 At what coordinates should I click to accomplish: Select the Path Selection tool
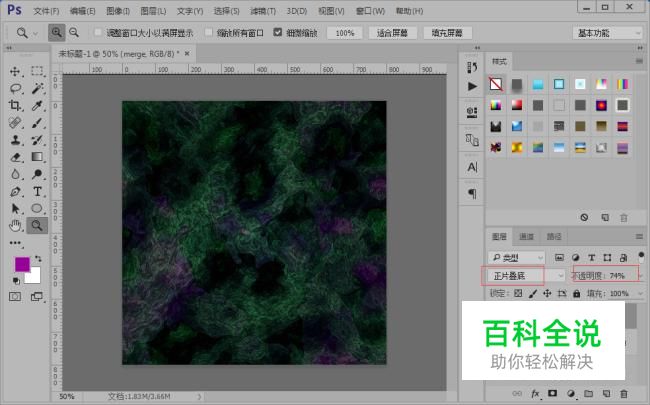coord(15,208)
